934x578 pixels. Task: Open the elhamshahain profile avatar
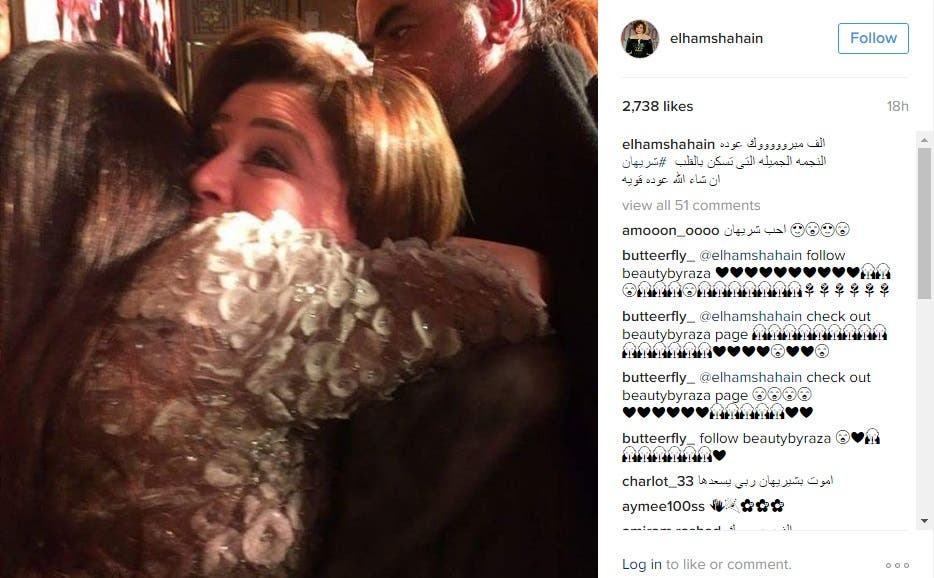(640, 39)
